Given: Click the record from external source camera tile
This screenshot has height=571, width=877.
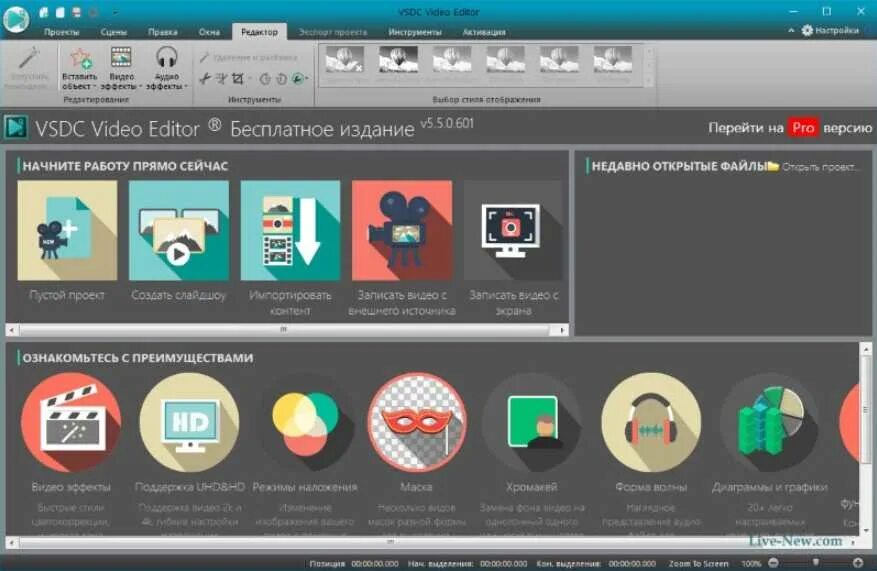Looking at the screenshot, I should (x=402, y=230).
